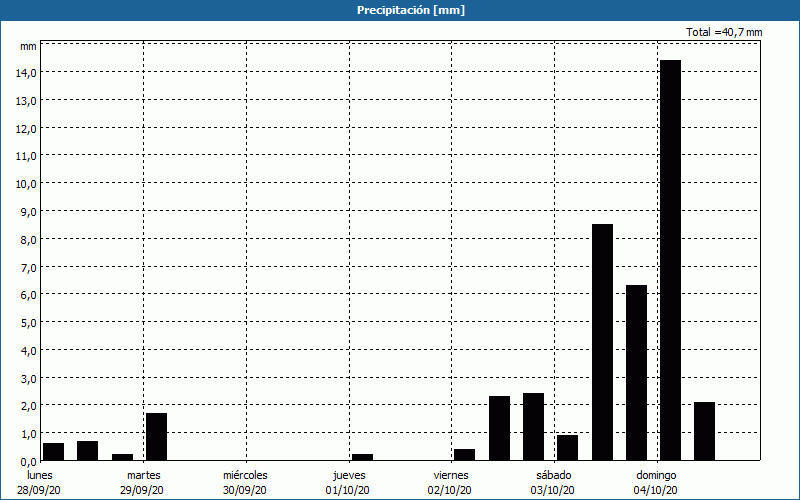Click the tiny bar just before the martes gridline
The height and width of the screenshot is (500, 800).
pyautogui.click(x=122, y=457)
